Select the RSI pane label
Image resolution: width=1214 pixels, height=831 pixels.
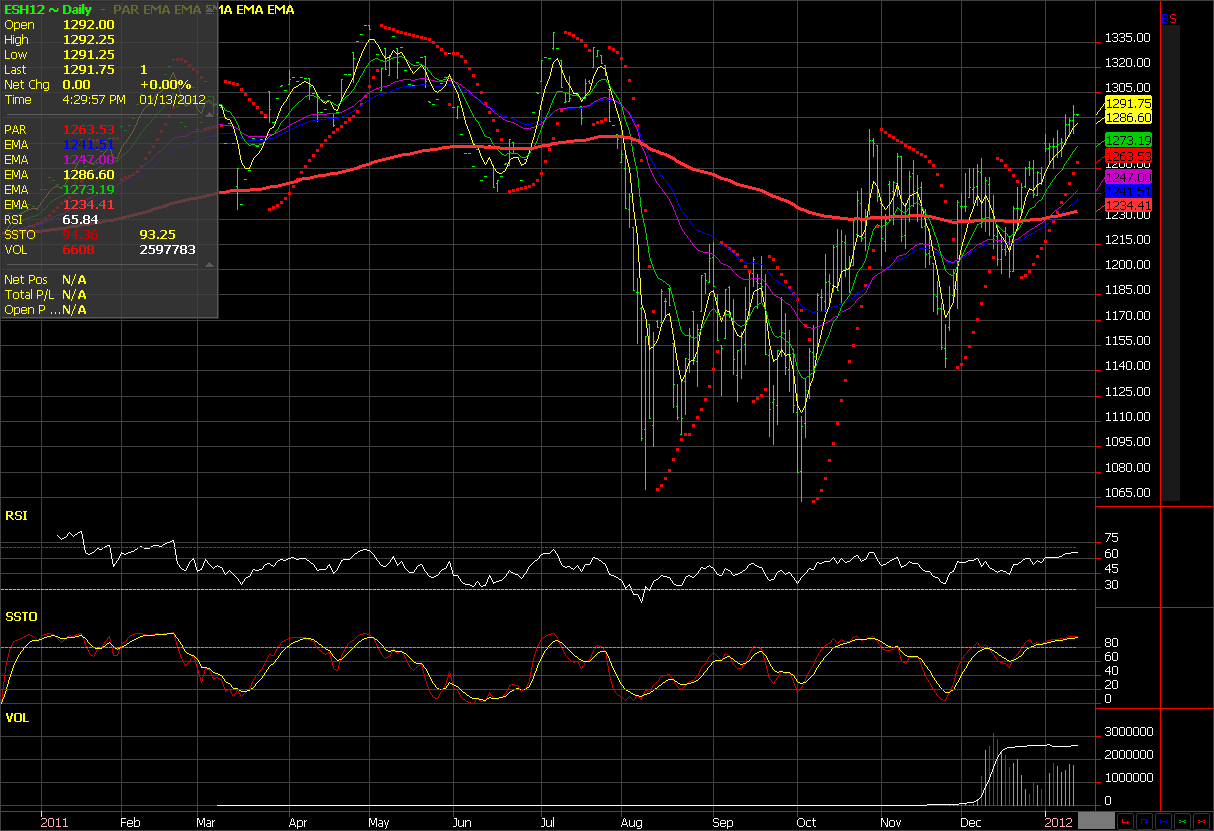(x=18, y=516)
